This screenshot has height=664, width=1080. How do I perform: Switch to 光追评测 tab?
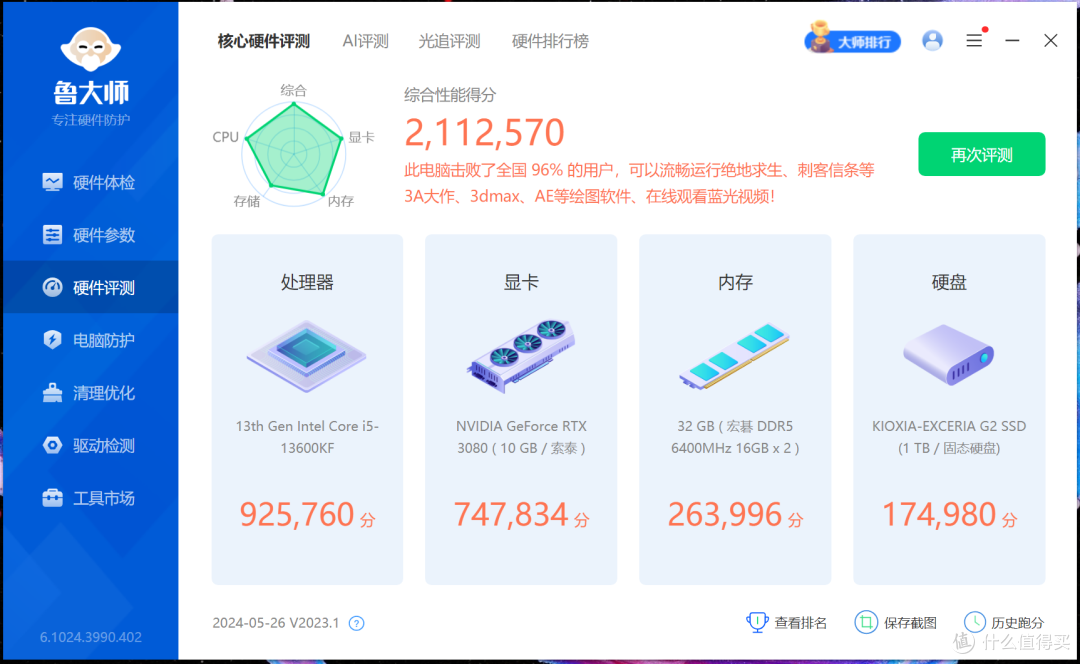[x=449, y=41]
